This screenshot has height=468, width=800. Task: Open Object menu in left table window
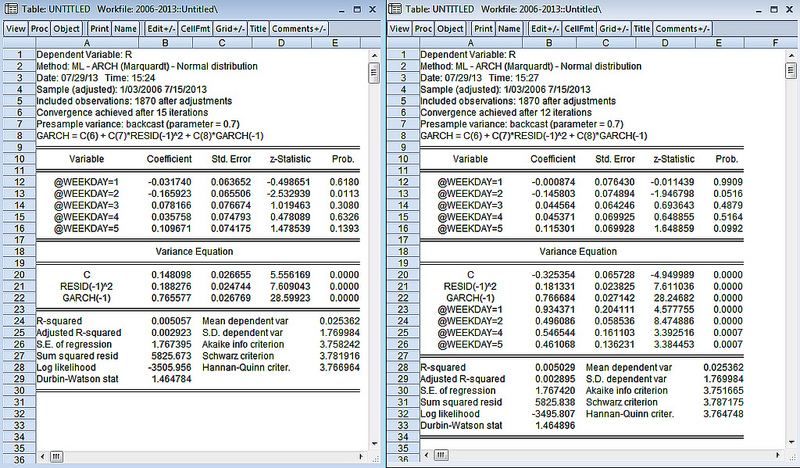click(66, 29)
